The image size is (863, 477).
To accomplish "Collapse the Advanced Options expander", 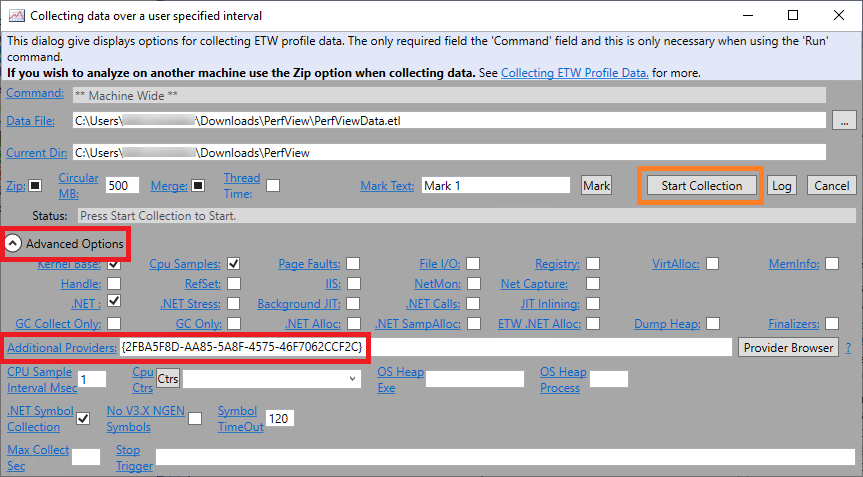I will (15, 244).
